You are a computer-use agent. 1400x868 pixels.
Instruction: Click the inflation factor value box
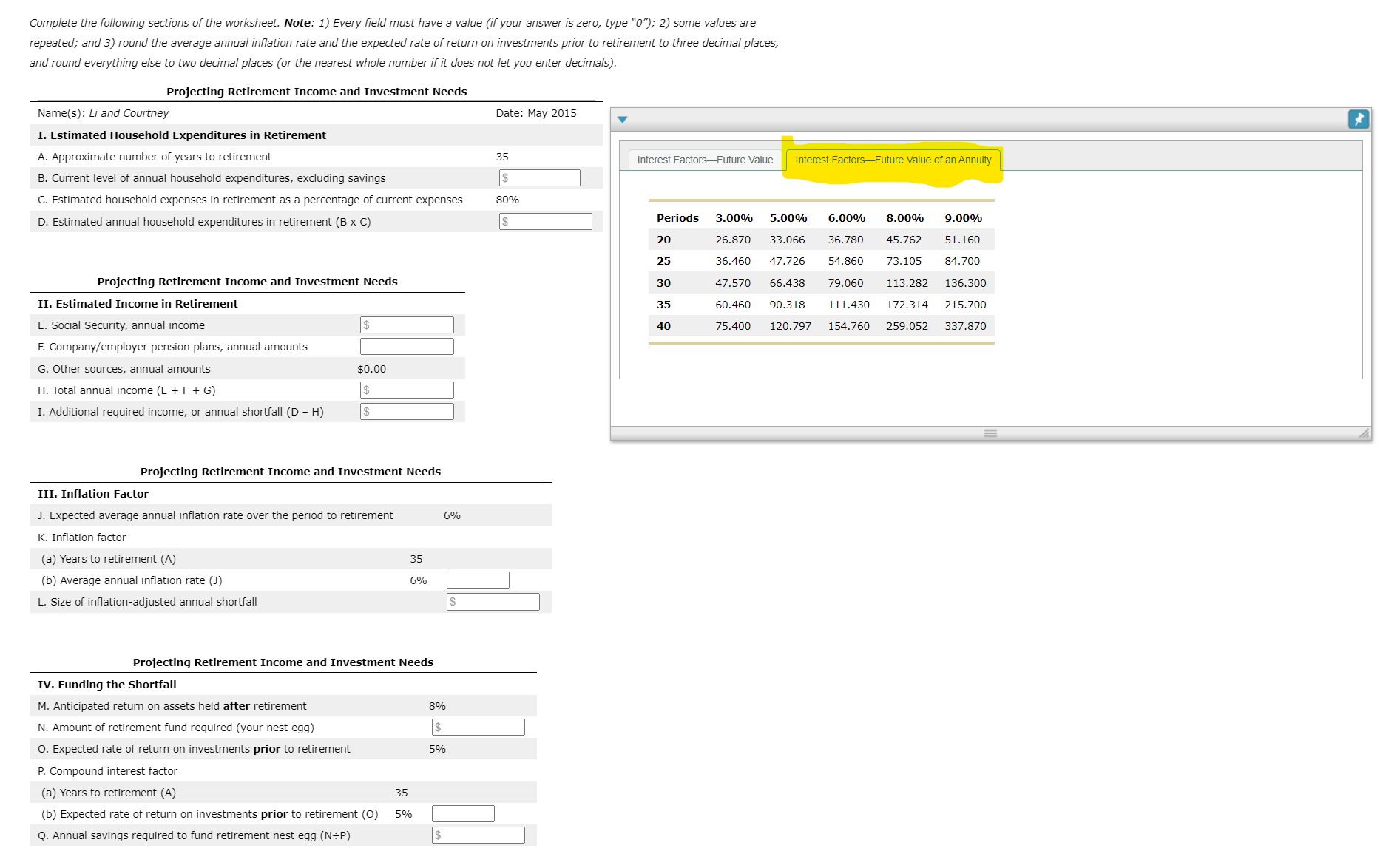(478, 580)
